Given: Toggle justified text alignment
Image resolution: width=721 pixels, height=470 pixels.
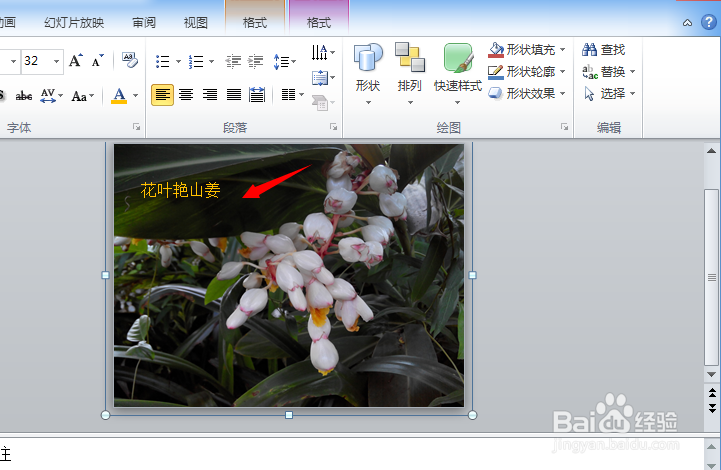Looking at the screenshot, I should click(234, 95).
